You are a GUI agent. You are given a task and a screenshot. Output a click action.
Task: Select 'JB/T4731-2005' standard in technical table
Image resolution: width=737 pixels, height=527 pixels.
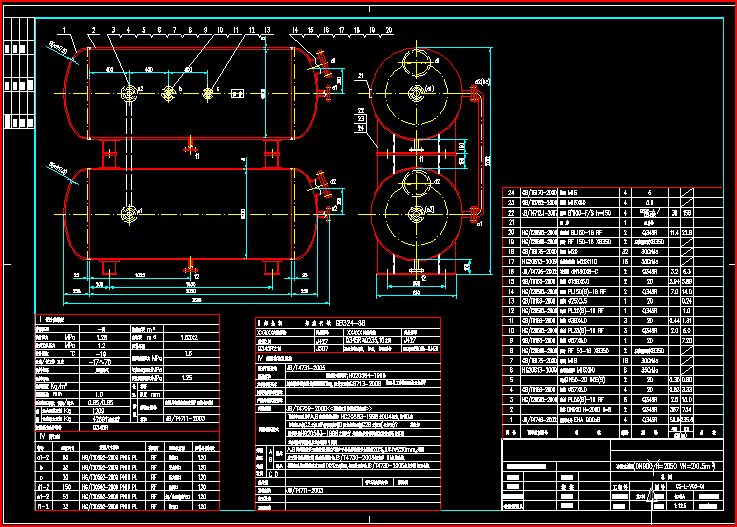coord(305,368)
